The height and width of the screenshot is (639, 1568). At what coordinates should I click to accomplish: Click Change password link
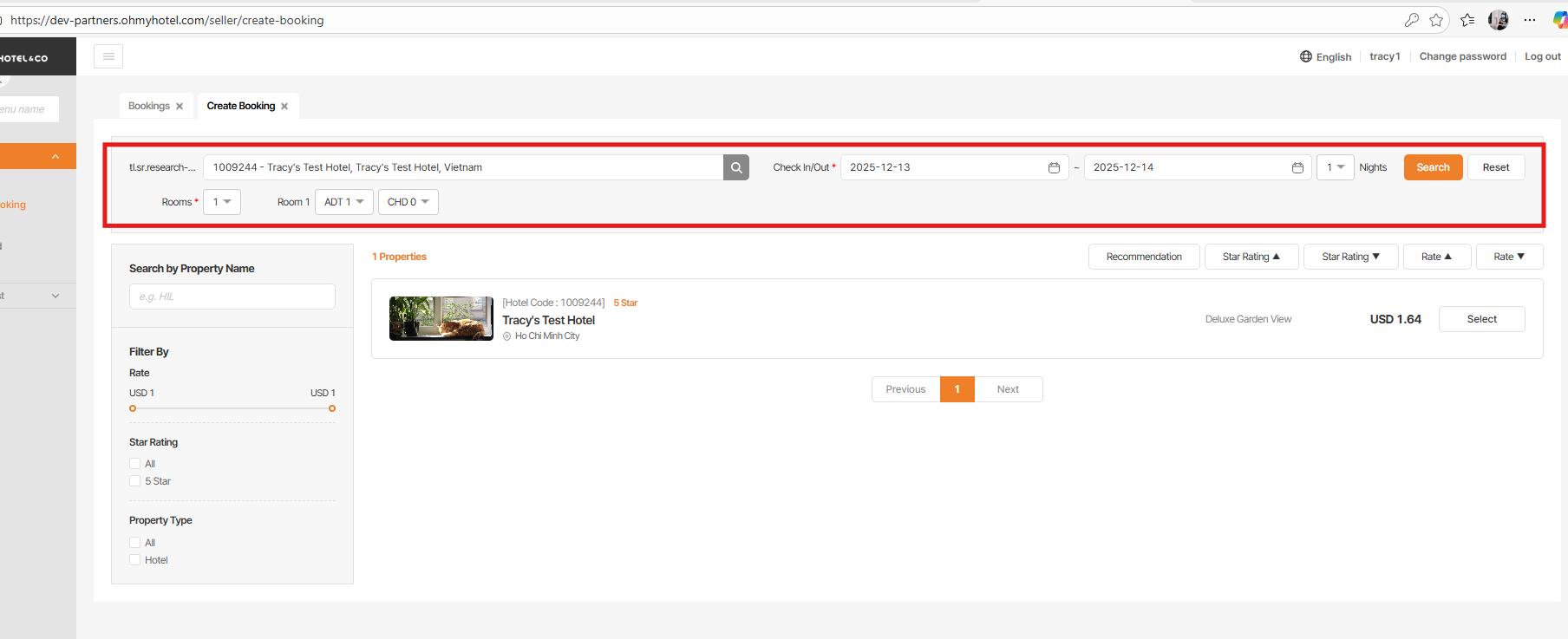pyautogui.click(x=1463, y=56)
